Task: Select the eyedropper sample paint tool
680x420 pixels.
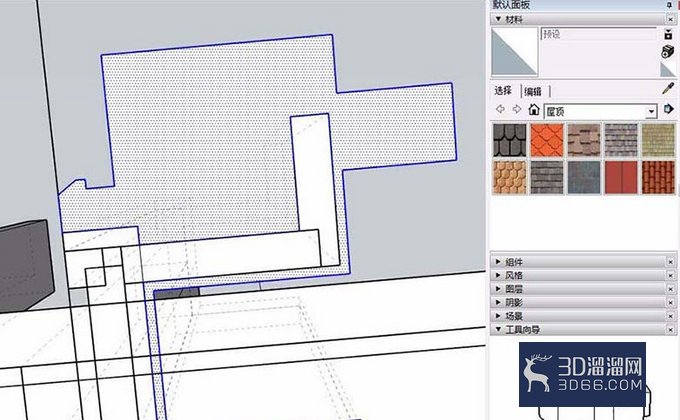Action: click(x=668, y=89)
